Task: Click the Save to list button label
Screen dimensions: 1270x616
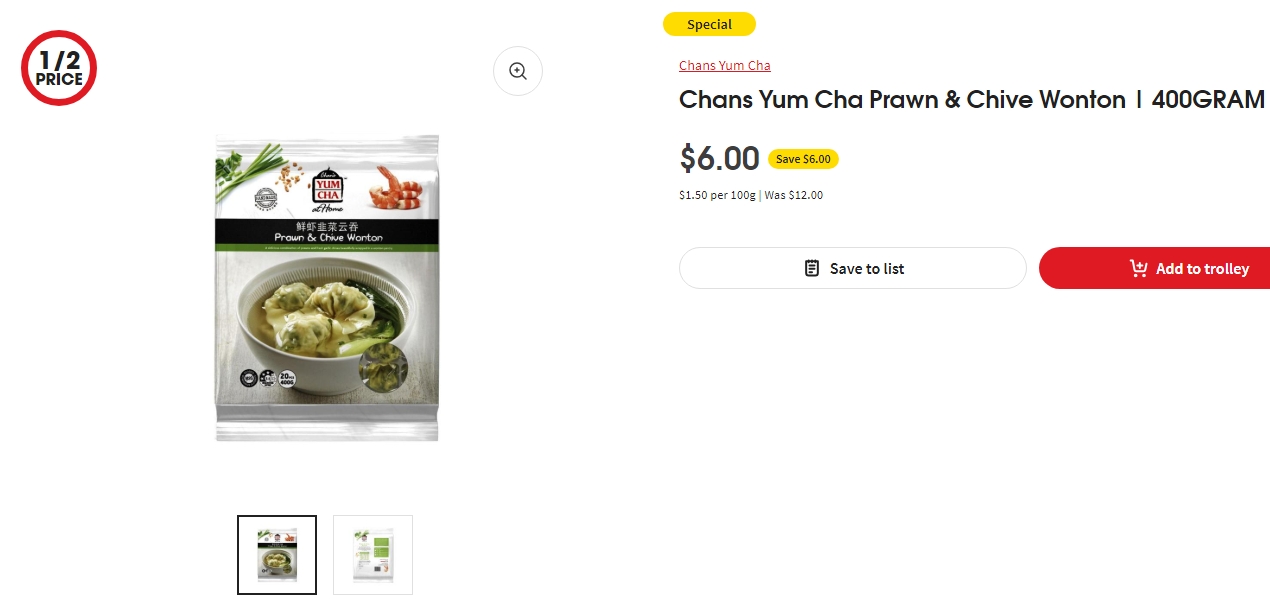Action: click(867, 268)
